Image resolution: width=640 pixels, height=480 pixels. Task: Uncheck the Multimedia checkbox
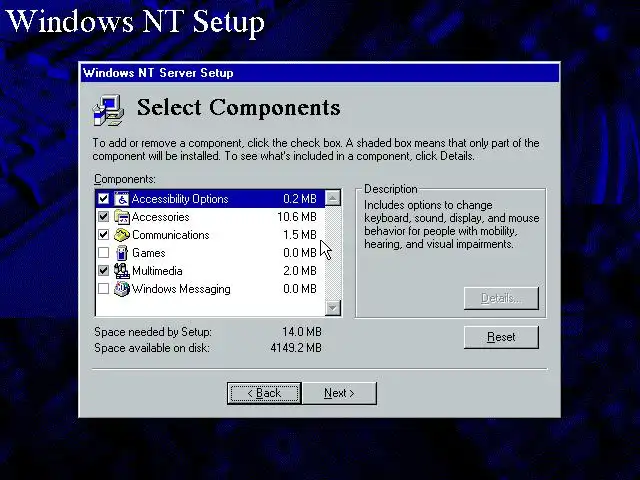tap(104, 271)
